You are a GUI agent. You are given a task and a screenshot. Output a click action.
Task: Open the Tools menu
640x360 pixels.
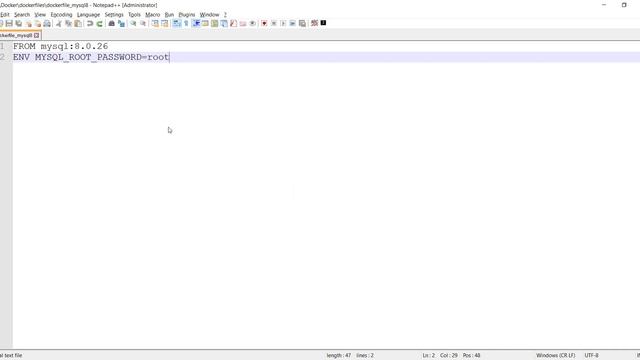134,15
